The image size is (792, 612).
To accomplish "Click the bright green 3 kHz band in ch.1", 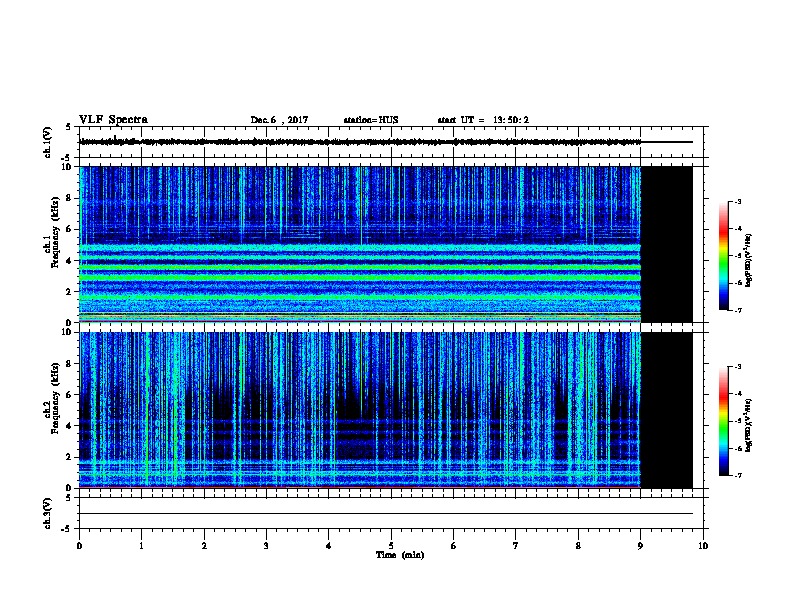I will click(360, 277).
